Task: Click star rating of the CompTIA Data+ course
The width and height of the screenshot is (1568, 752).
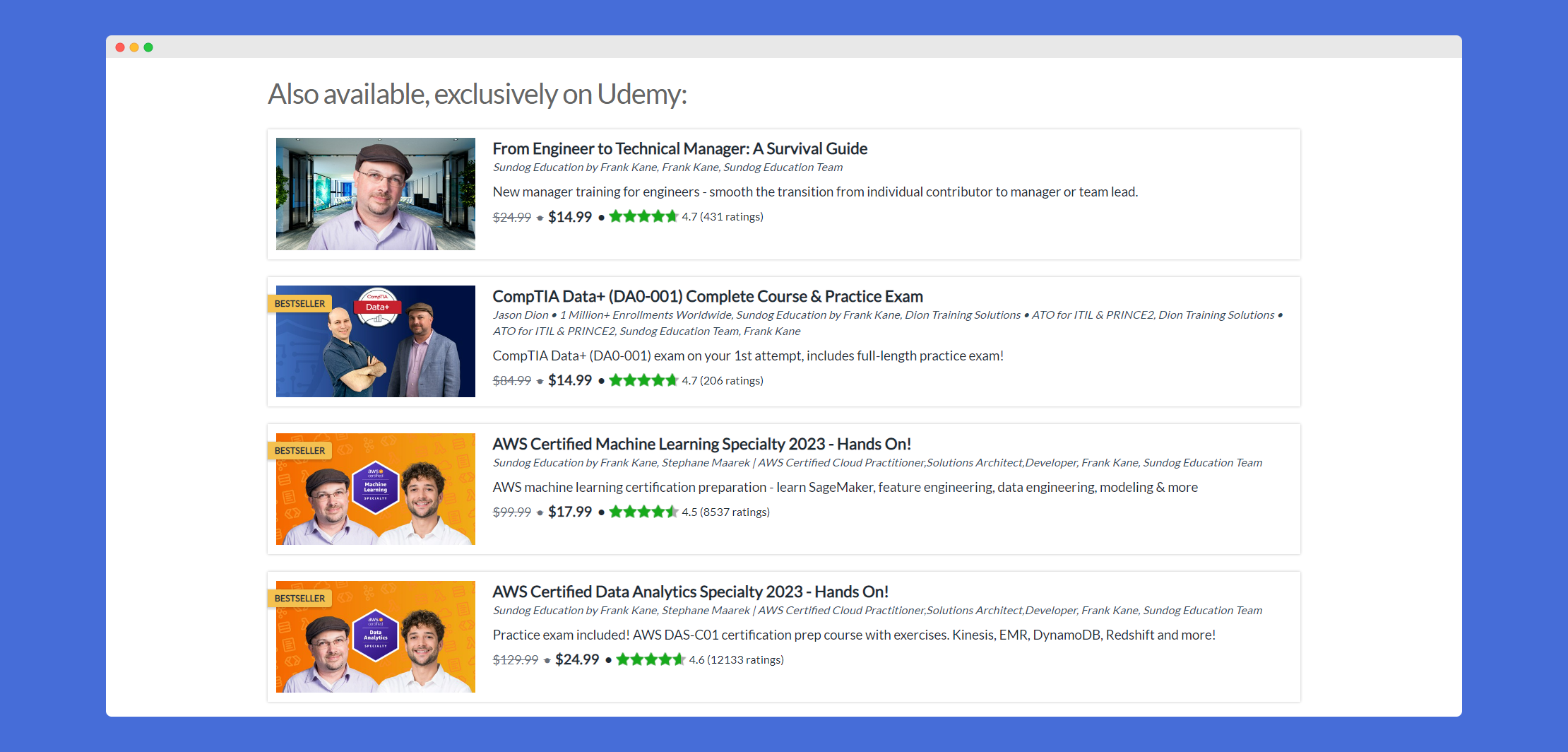Action: 643,380
